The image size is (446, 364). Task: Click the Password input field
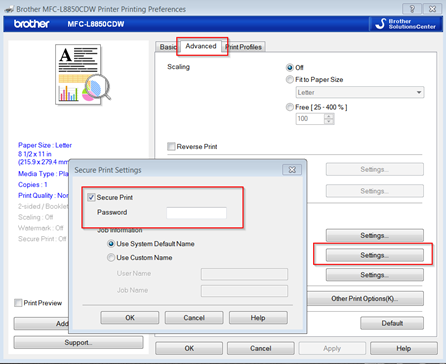(x=197, y=213)
